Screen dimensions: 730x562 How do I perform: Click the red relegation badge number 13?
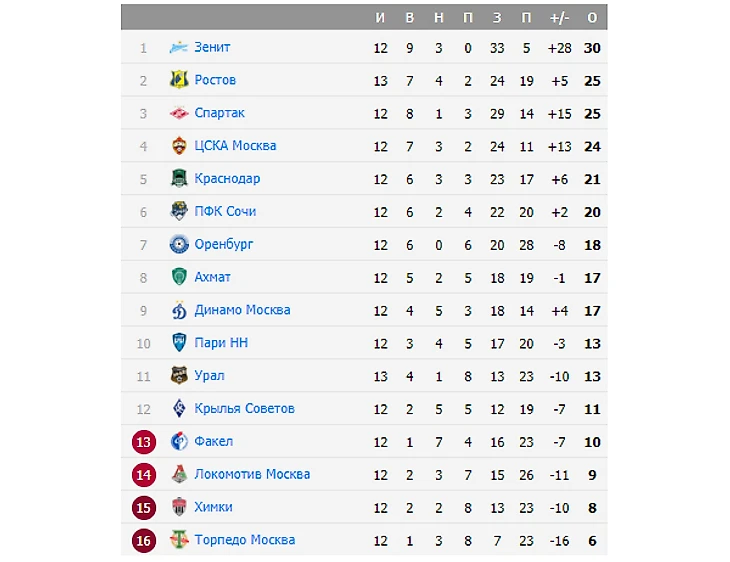point(144,441)
